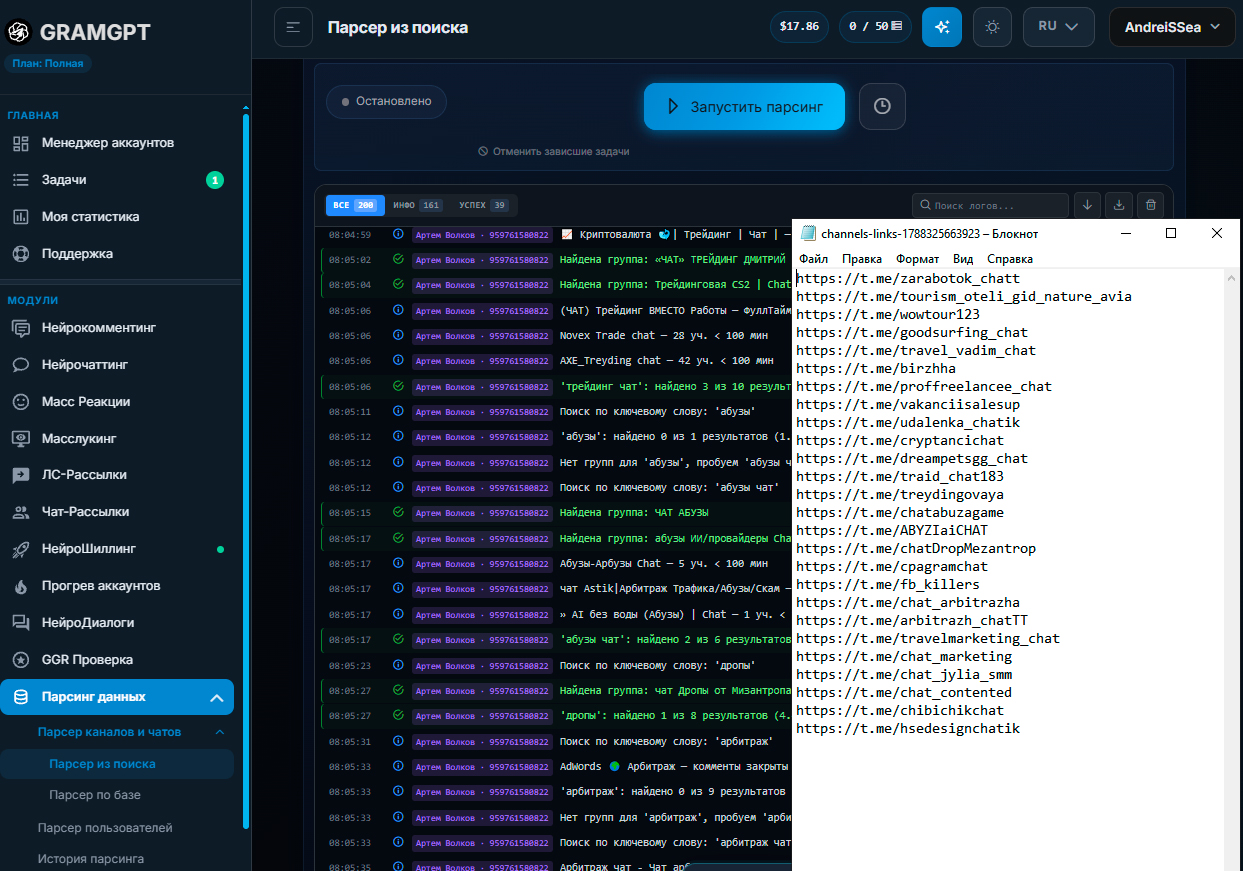
Task: Open the Формат menu in Notepad
Action: pos(917,259)
